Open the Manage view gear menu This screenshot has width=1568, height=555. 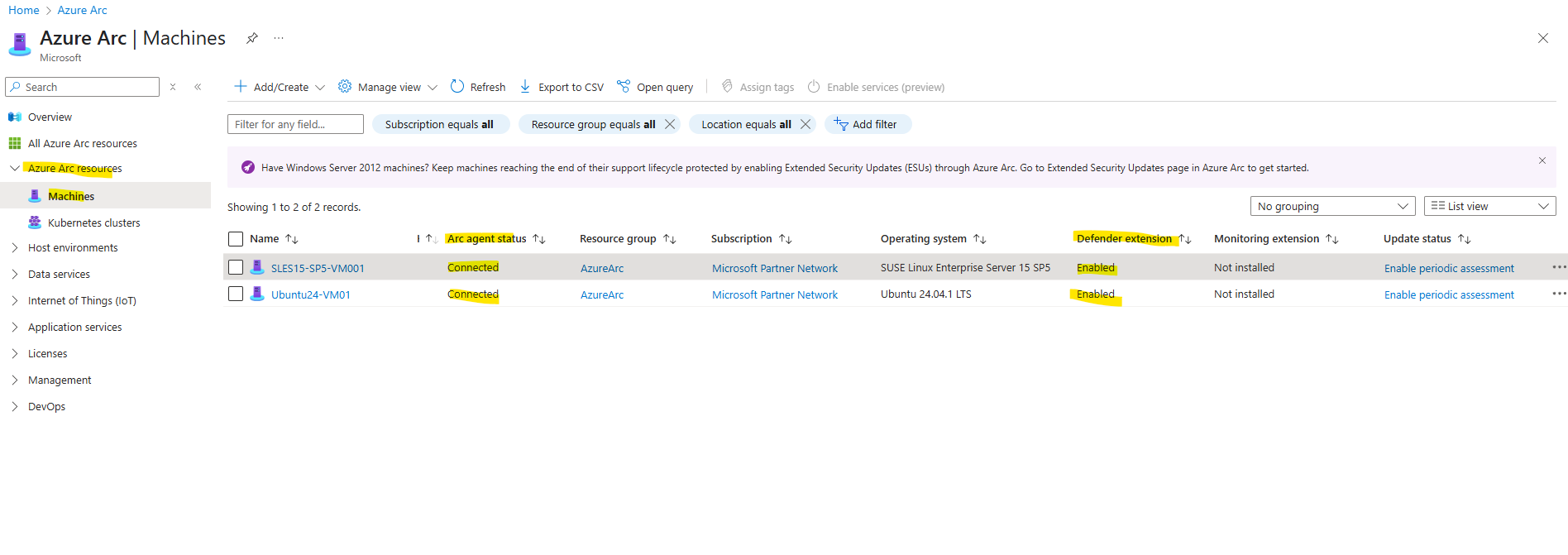coord(345,86)
